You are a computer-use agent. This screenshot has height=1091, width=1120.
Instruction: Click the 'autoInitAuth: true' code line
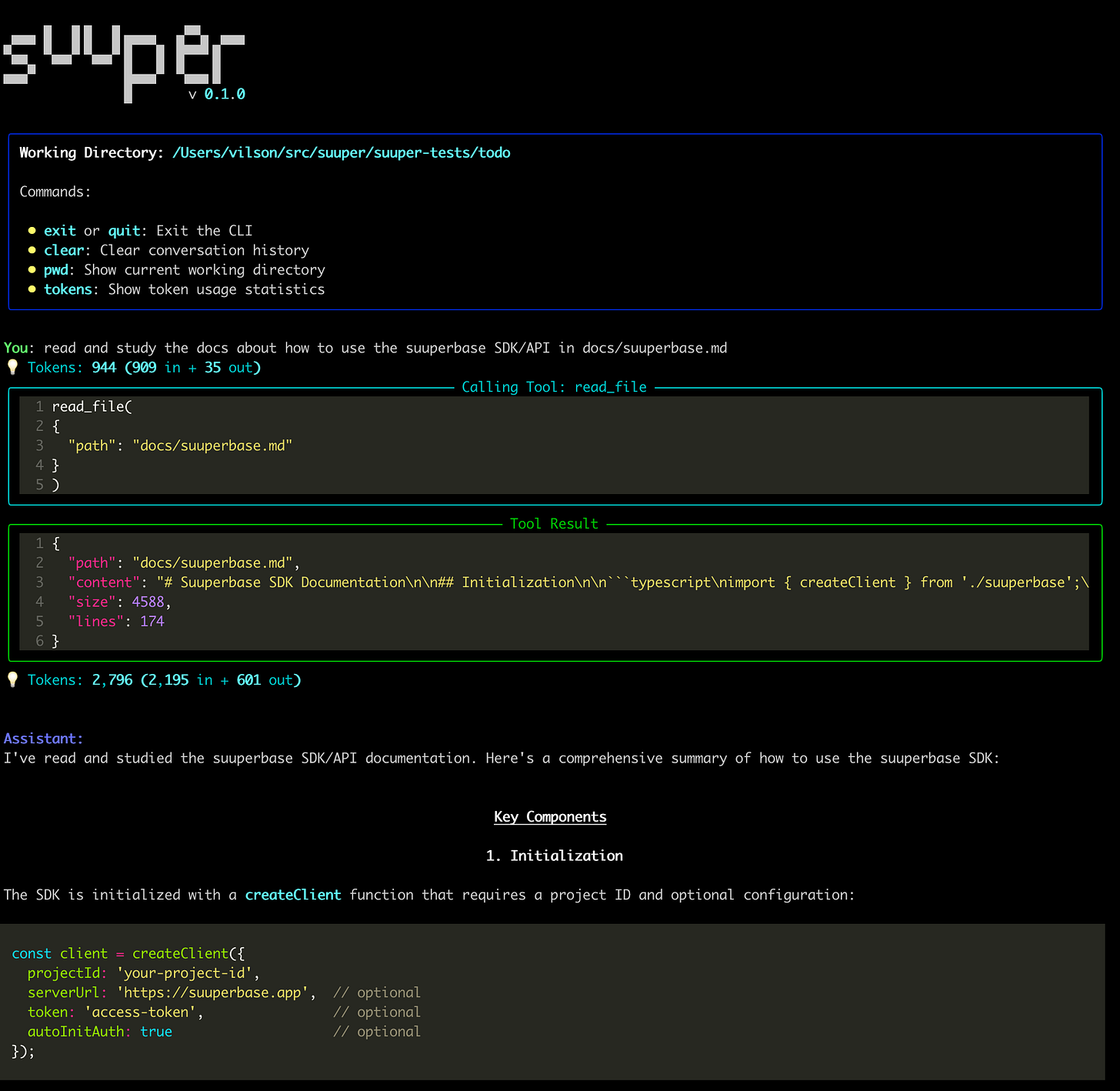(x=100, y=1032)
